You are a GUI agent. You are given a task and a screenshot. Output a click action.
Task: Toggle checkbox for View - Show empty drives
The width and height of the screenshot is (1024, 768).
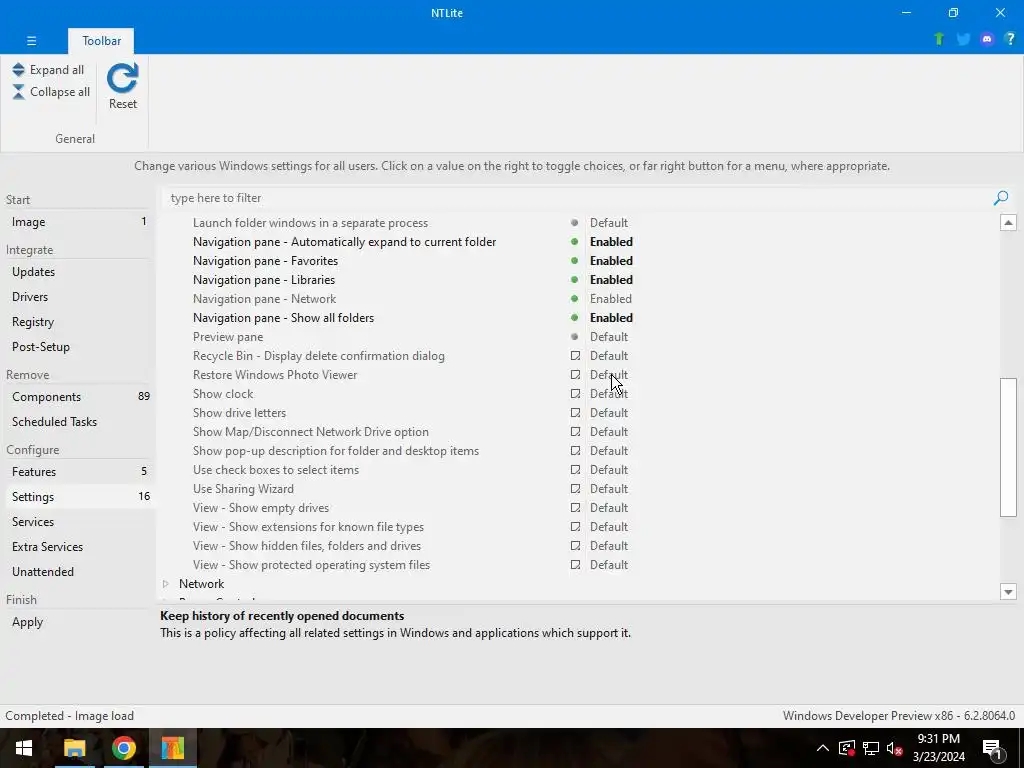point(575,507)
